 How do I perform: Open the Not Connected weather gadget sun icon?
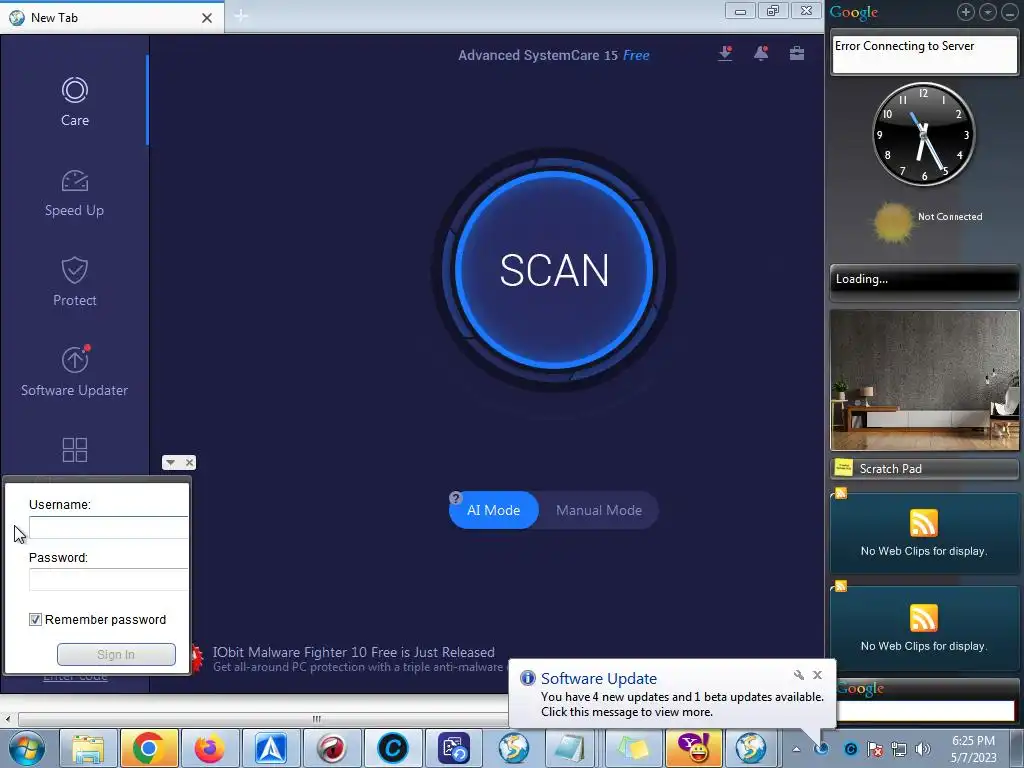893,223
